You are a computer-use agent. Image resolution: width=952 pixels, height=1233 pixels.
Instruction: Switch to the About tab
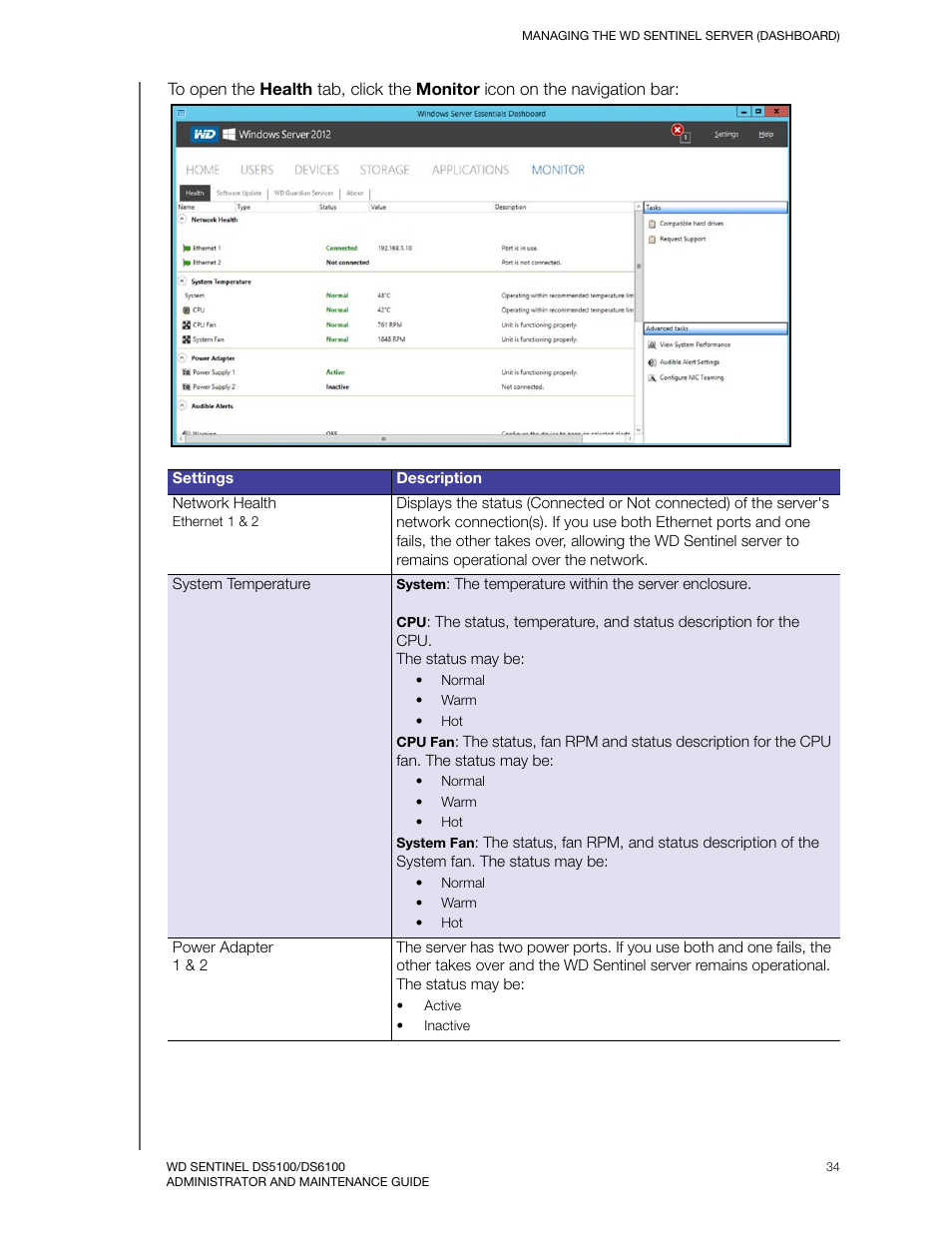[354, 193]
